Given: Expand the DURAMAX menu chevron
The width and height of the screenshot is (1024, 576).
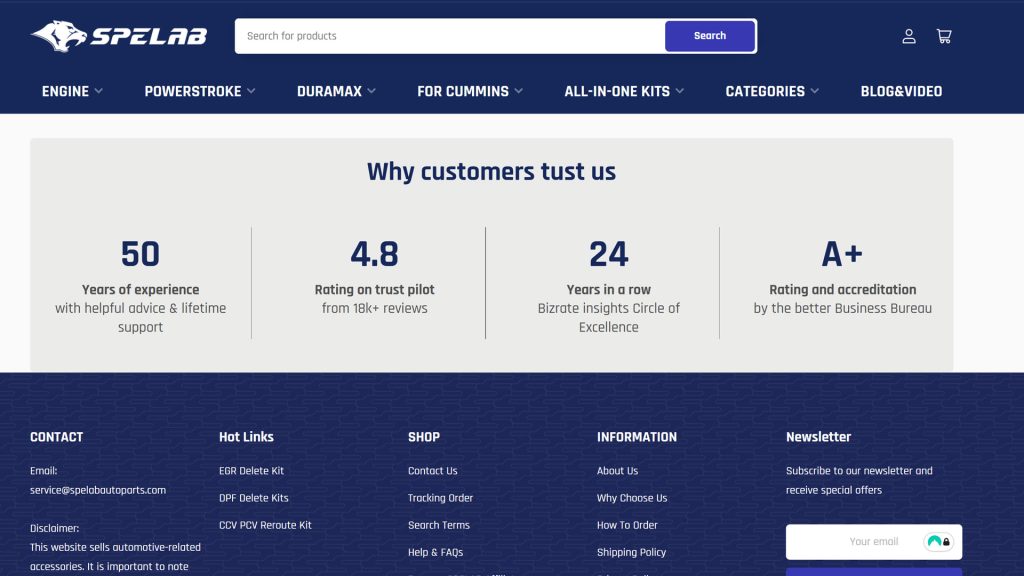Looking at the screenshot, I should click(372, 91).
